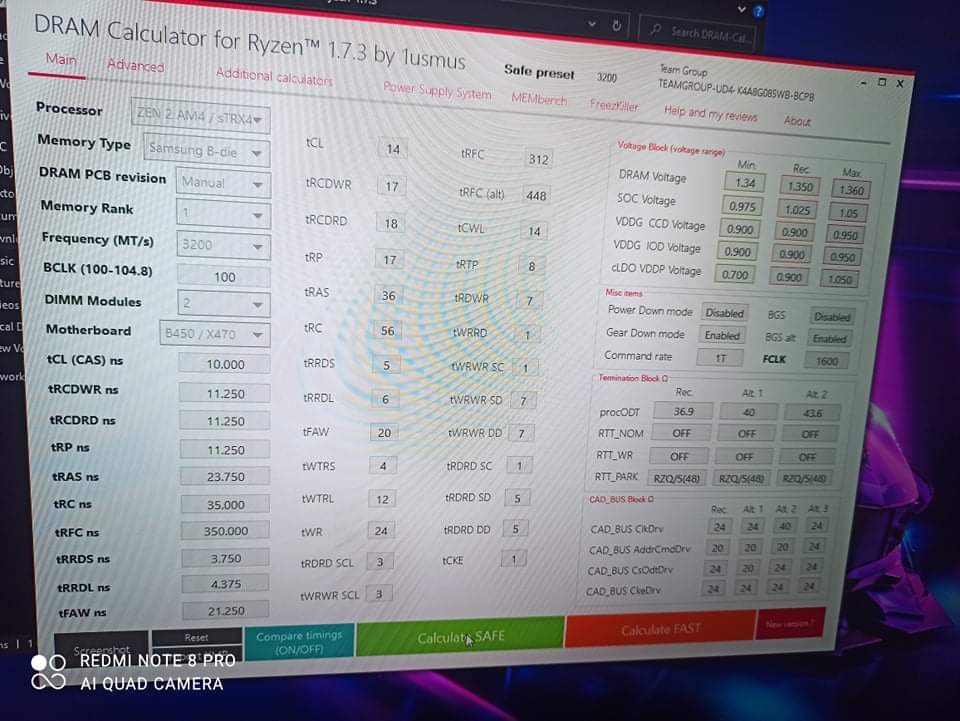Open the Motherboard B450 / X470 dropdown
This screenshot has height=721, width=960.
pos(215,334)
